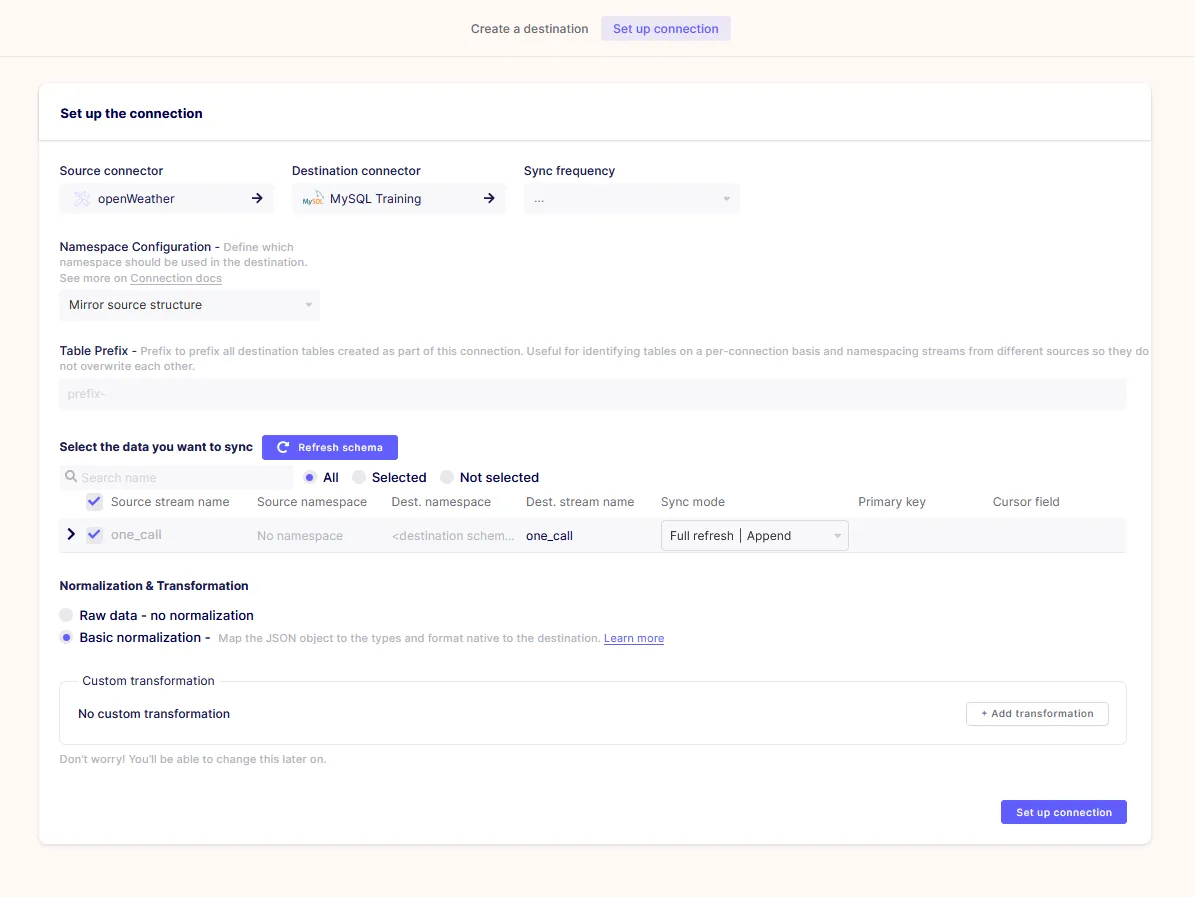Click the refresh icon in Refresh schema

(283, 447)
